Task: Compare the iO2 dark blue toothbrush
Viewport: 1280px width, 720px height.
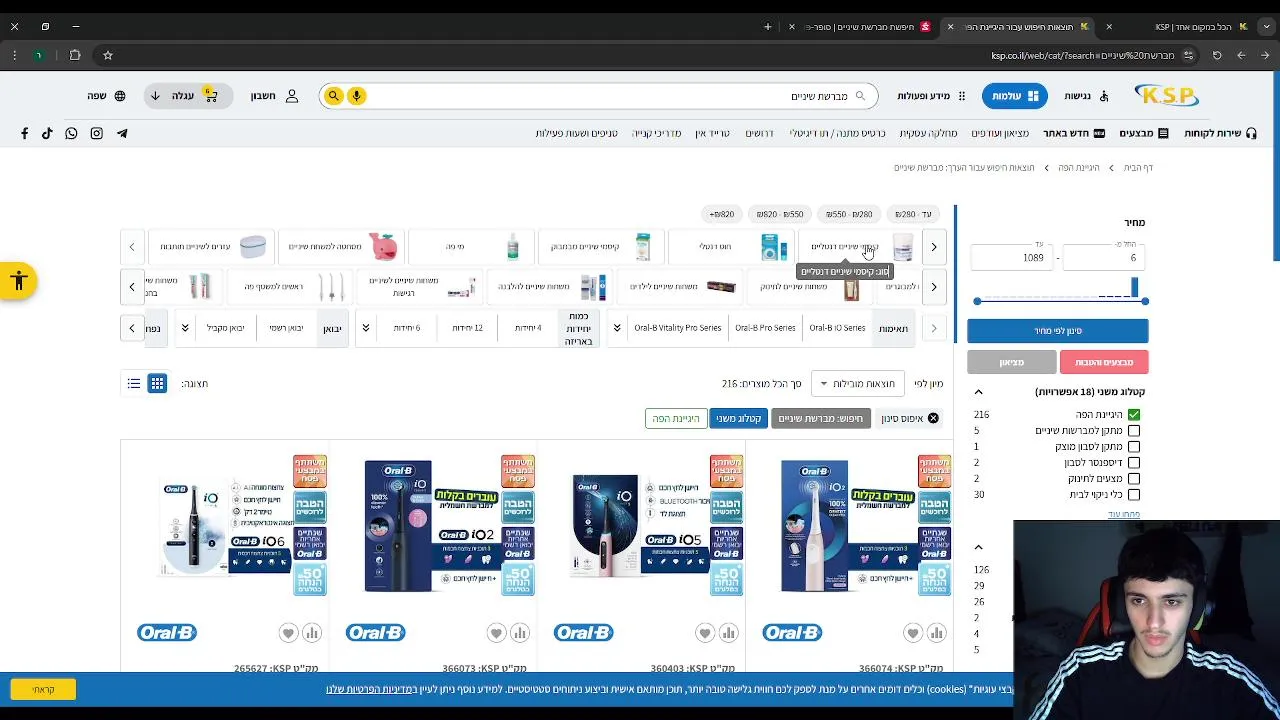Action: point(520,632)
